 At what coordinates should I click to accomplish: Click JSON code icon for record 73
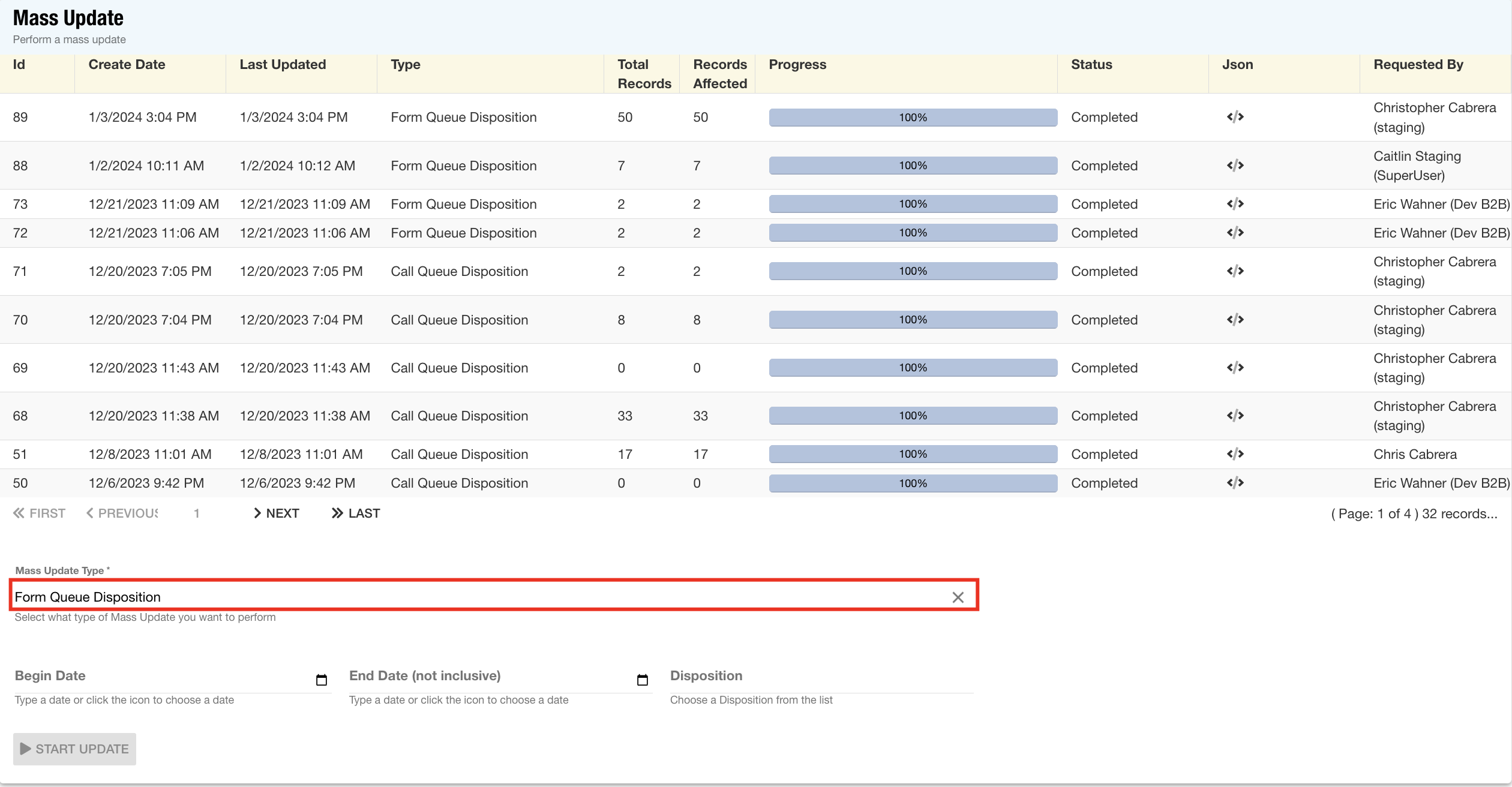(1235, 204)
